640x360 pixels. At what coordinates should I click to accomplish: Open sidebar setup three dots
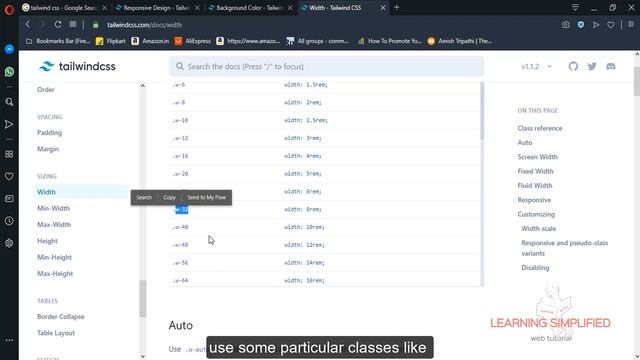(x=9, y=340)
